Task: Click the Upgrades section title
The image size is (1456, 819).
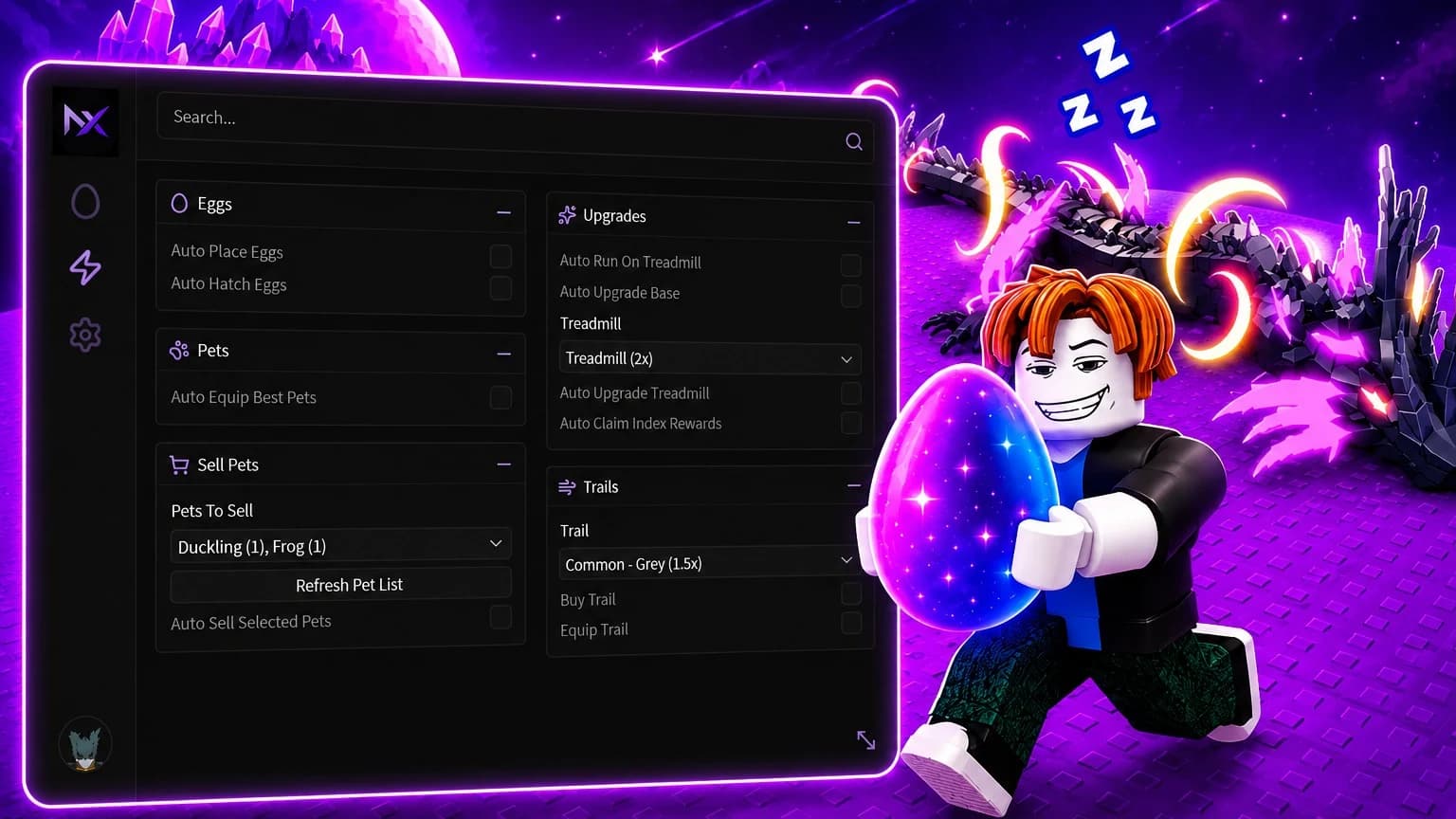Action: point(614,216)
